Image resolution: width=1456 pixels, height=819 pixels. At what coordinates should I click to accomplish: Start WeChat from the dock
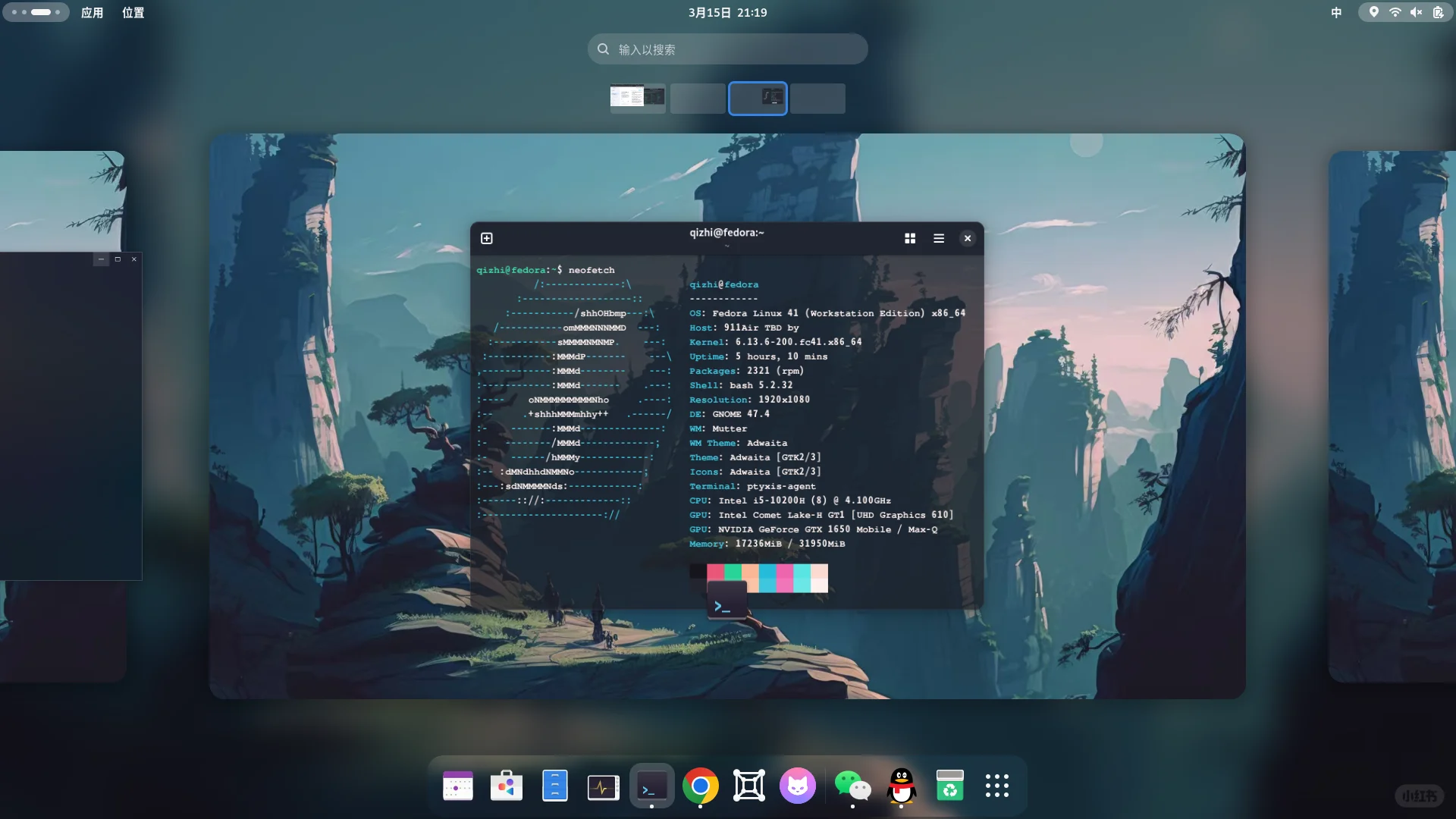coord(854,786)
